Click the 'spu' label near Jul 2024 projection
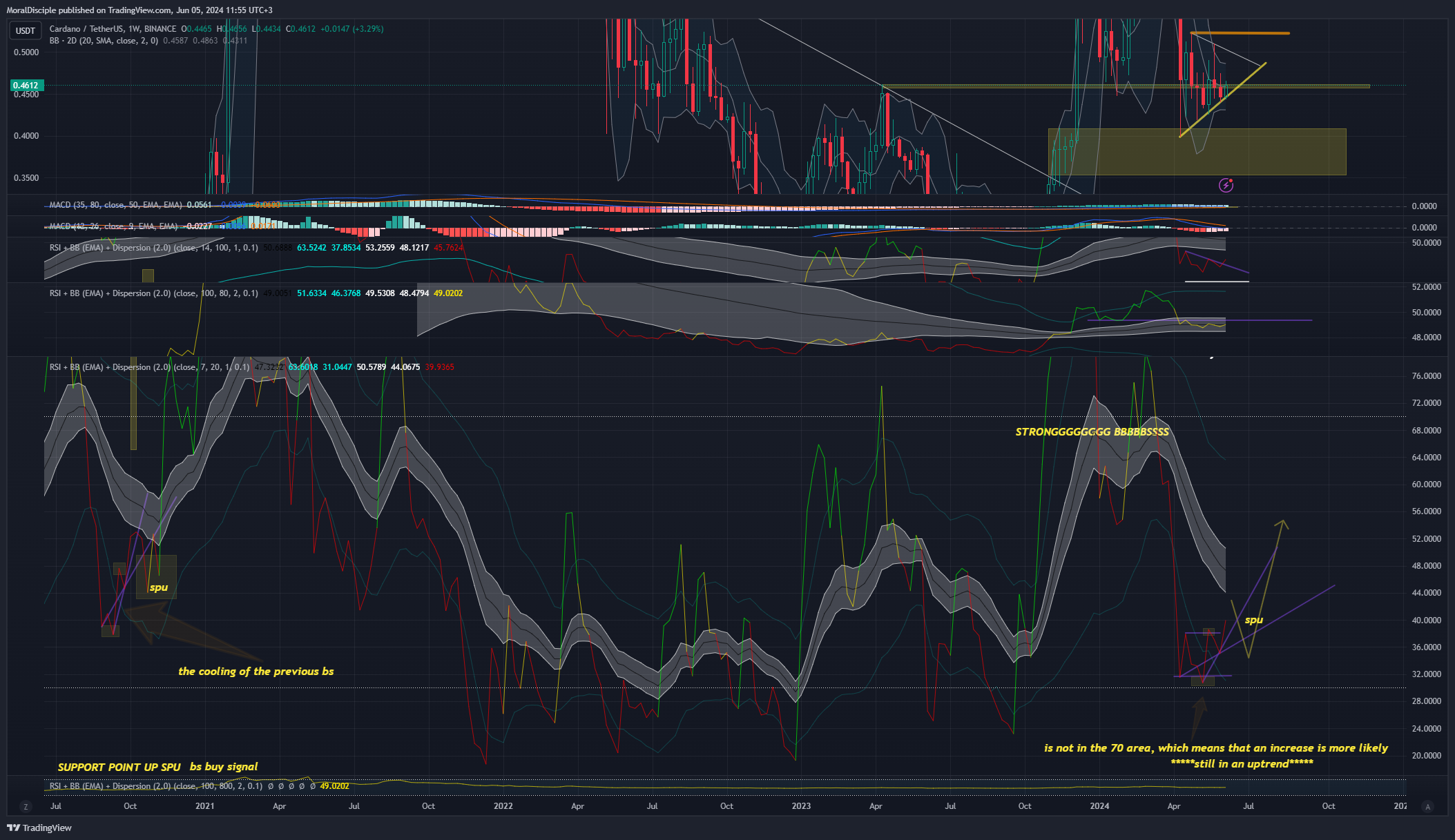 tap(1254, 620)
